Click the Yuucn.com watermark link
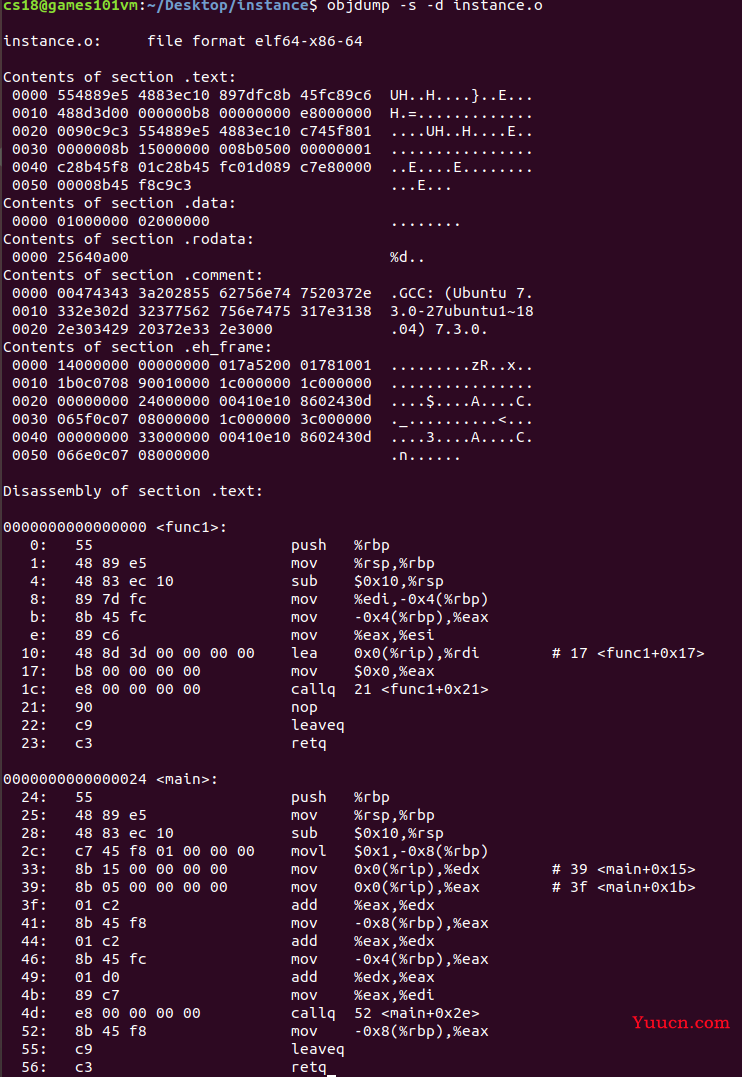 (681, 1022)
